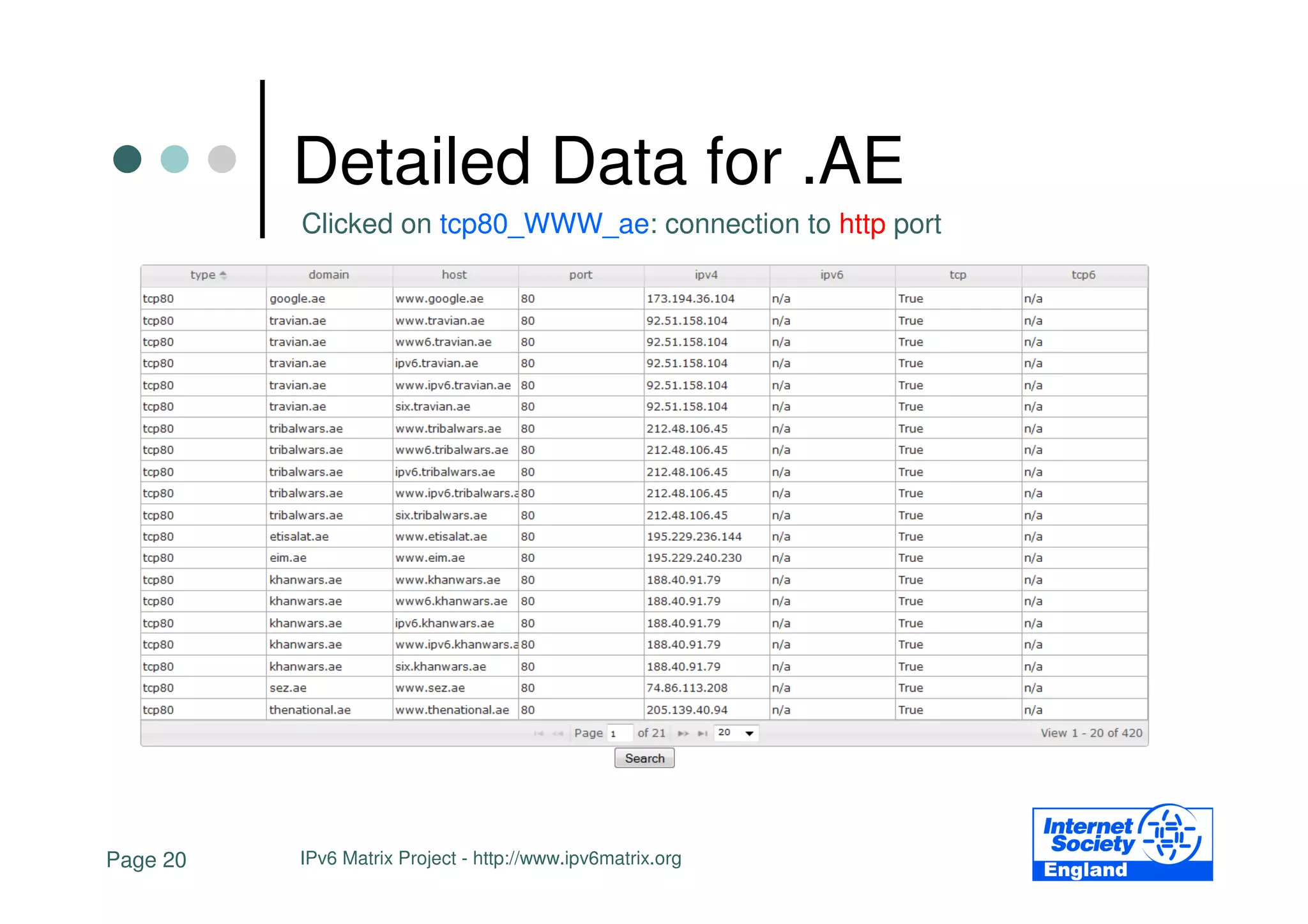Click the previous page pager icon
1308x924 pixels.
tap(558, 734)
